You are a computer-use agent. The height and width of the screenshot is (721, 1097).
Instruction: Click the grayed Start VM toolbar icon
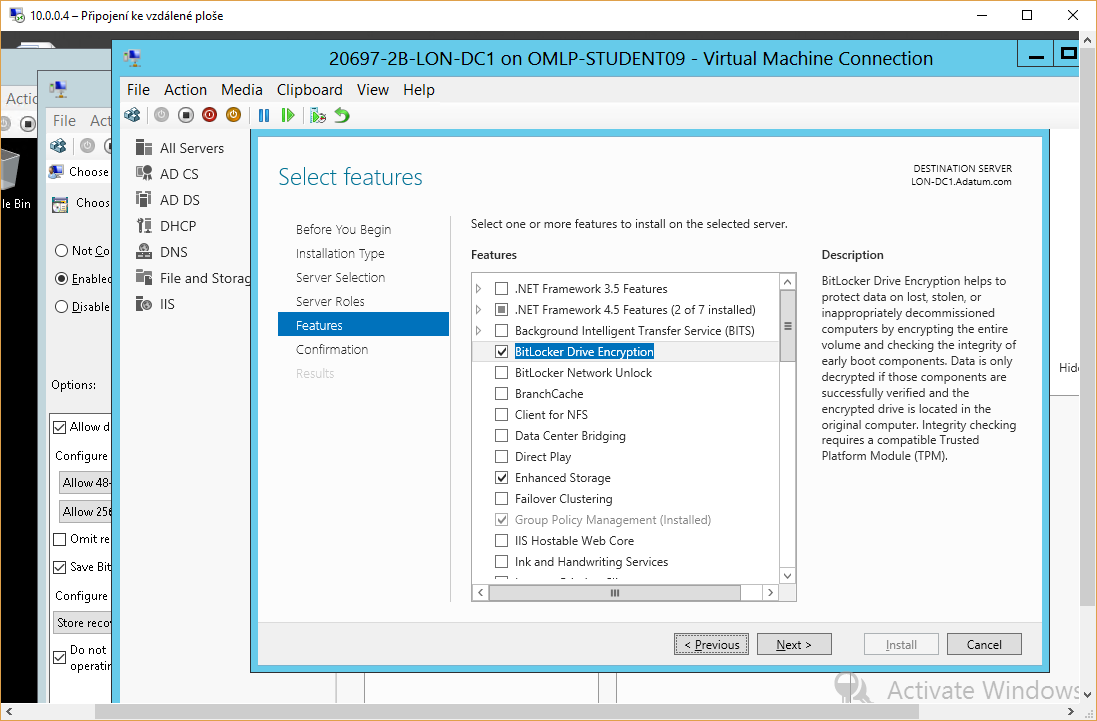(162, 115)
